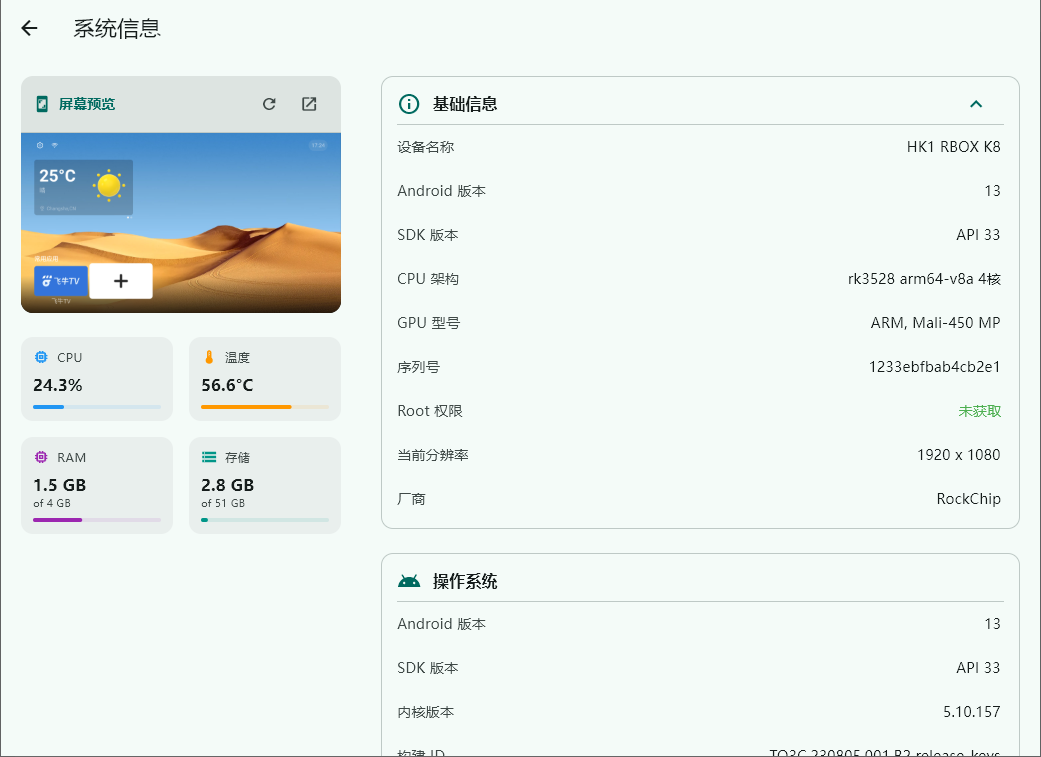This screenshot has height=757, width=1041.
Task: Click the 飞牛TV tile in preview
Action: [61, 281]
